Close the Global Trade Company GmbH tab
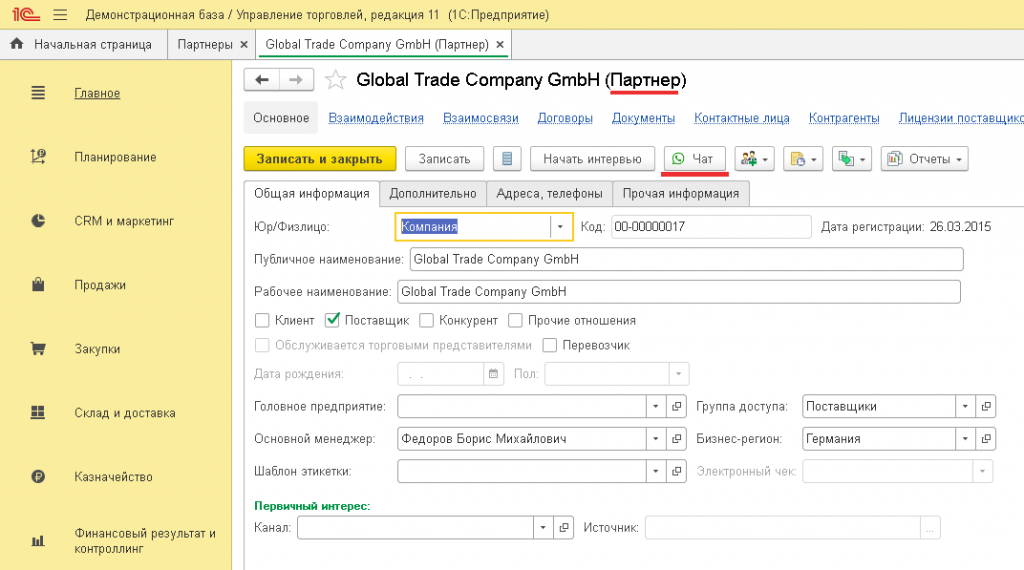 500,44
